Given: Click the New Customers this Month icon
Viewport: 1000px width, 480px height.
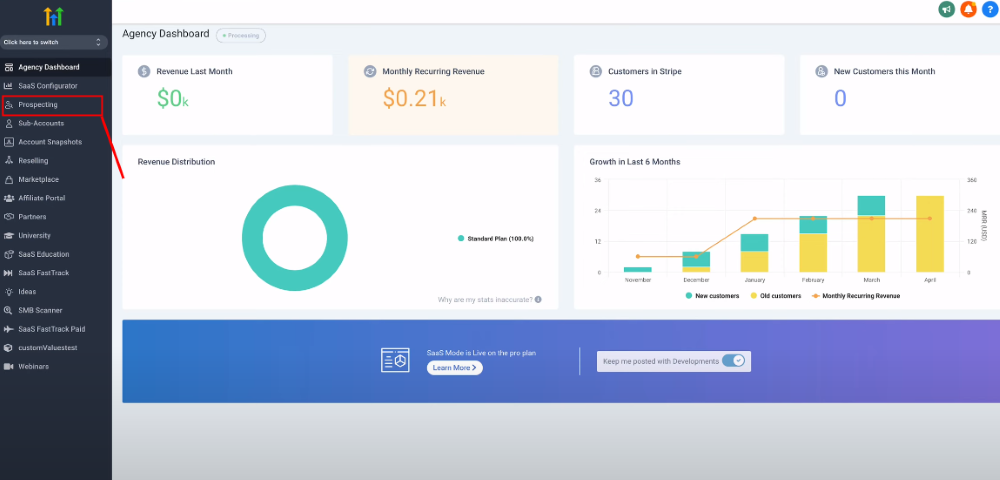Looking at the screenshot, I should (x=821, y=71).
